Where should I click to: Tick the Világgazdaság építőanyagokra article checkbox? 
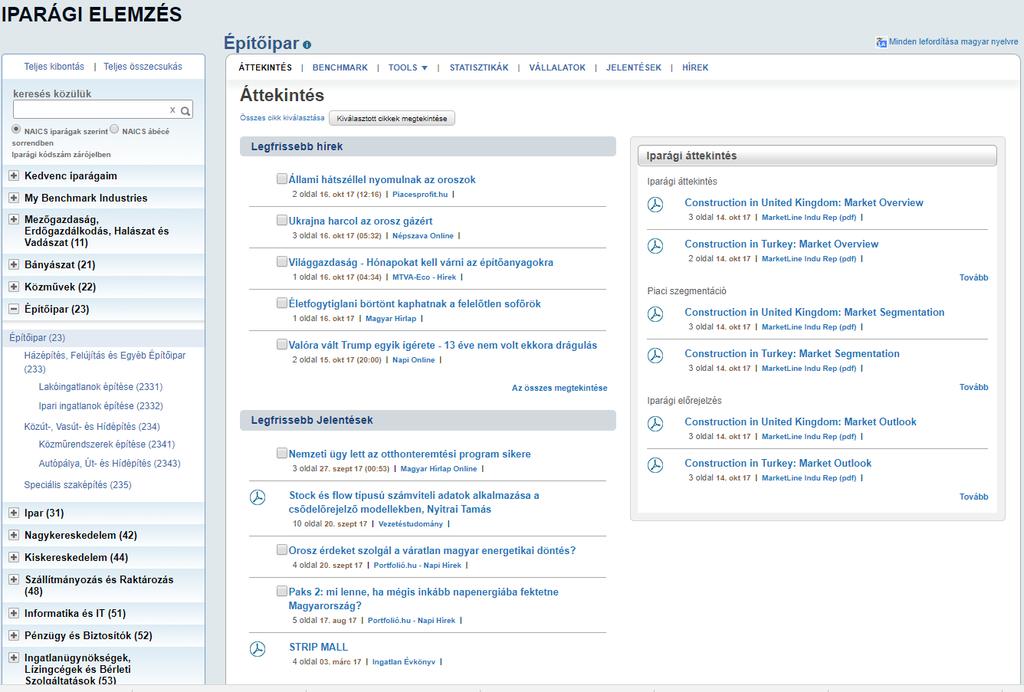pos(281,262)
